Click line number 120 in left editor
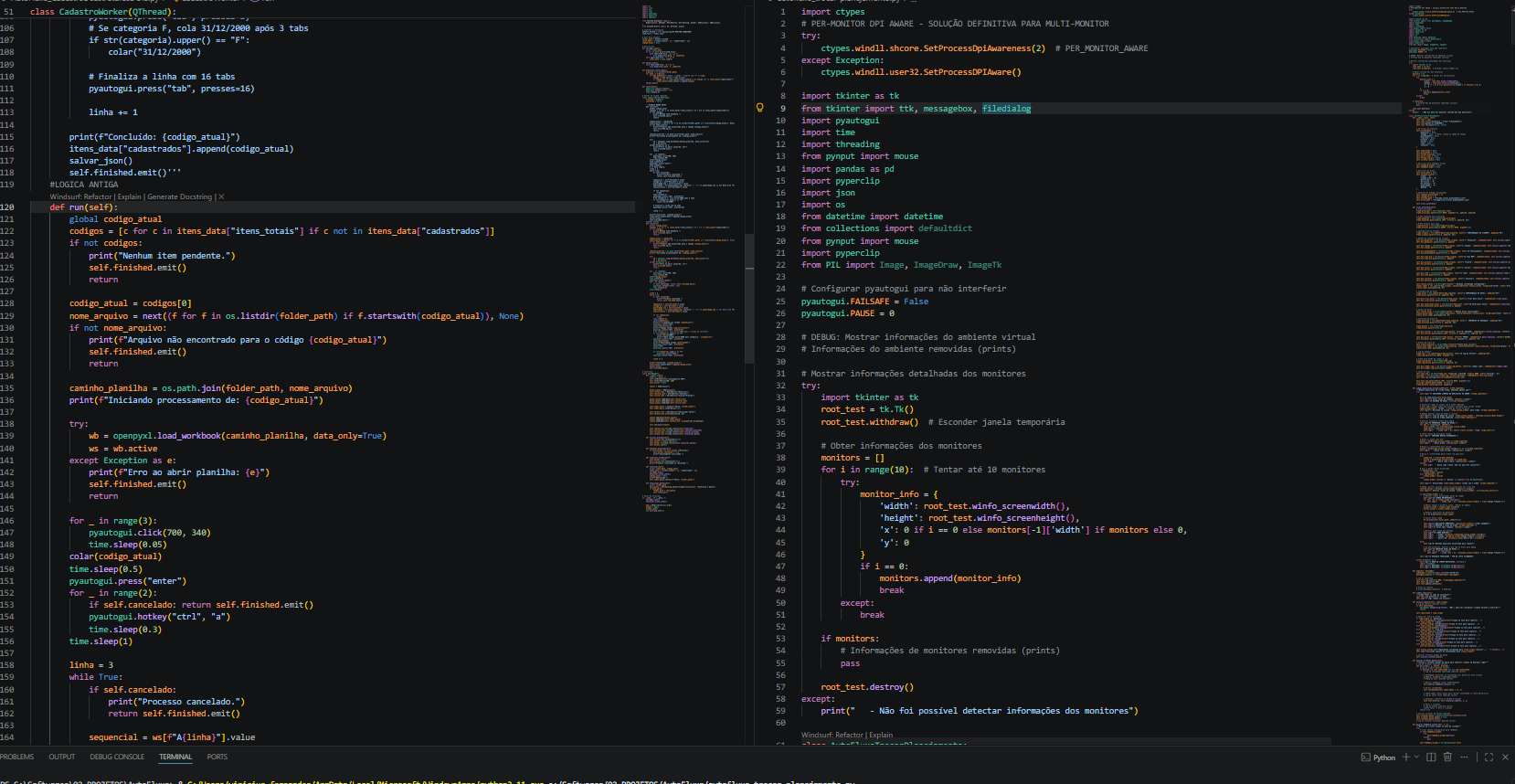This screenshot has width=1515, height=784. [x=7, y=207]
